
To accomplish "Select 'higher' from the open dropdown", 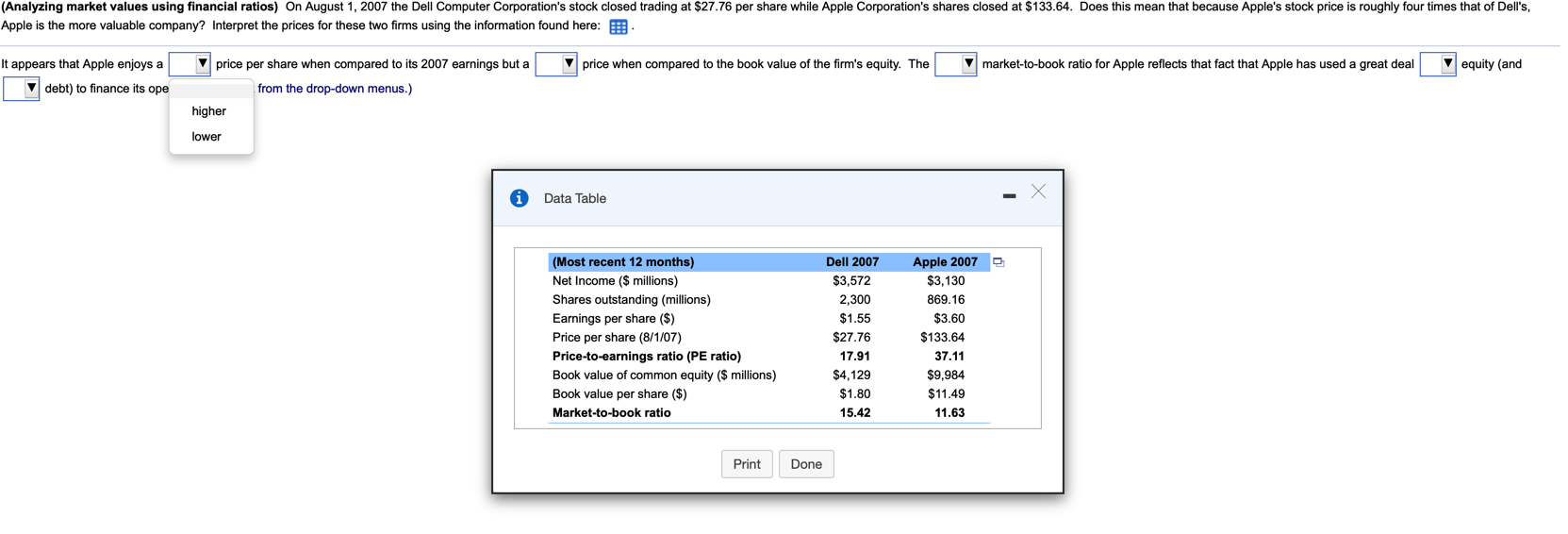I will (209, 111).
